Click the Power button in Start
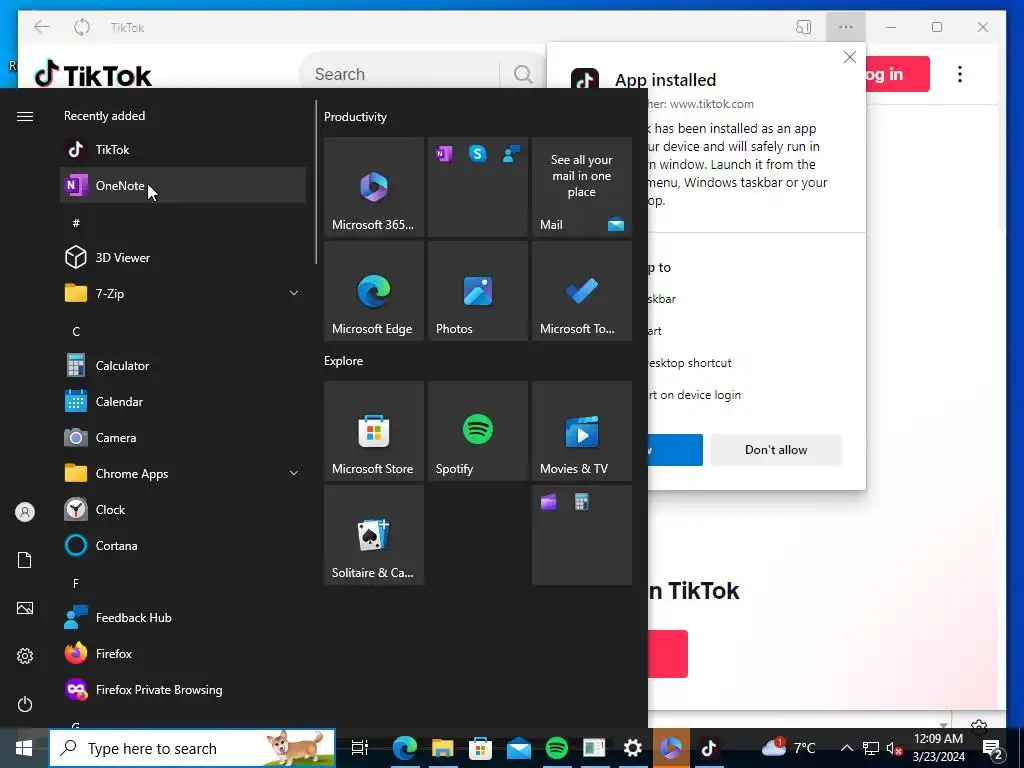Screen dimensions: 1024x768 25,705
